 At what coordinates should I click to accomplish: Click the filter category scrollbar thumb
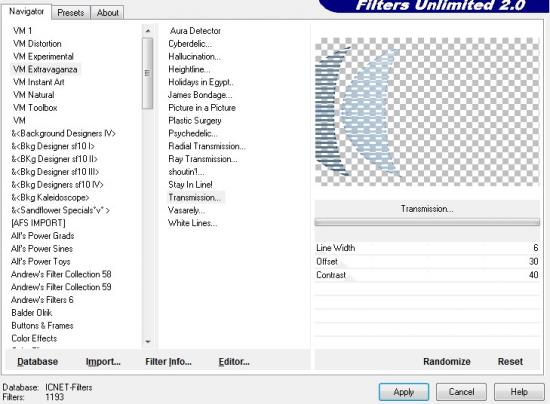148,73
